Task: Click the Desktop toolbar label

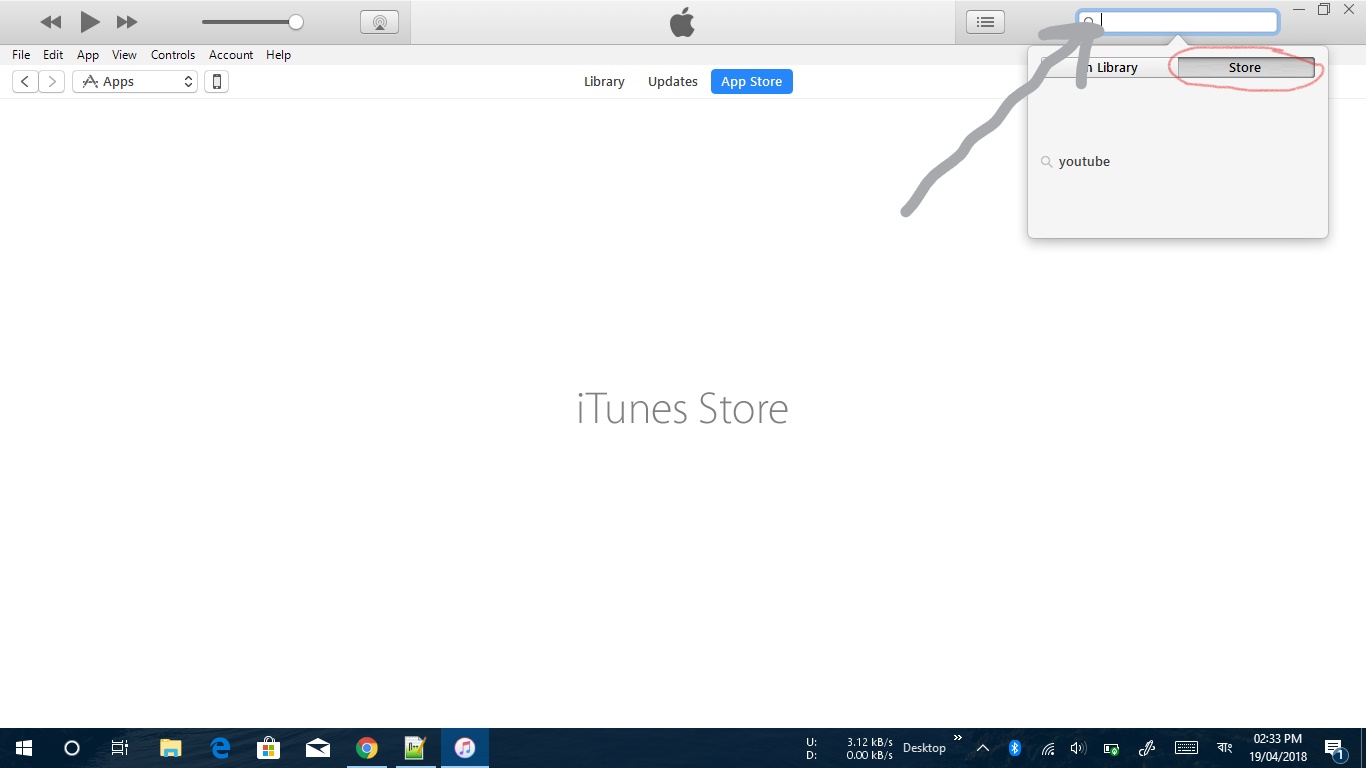Action: (x=924, y=748)
